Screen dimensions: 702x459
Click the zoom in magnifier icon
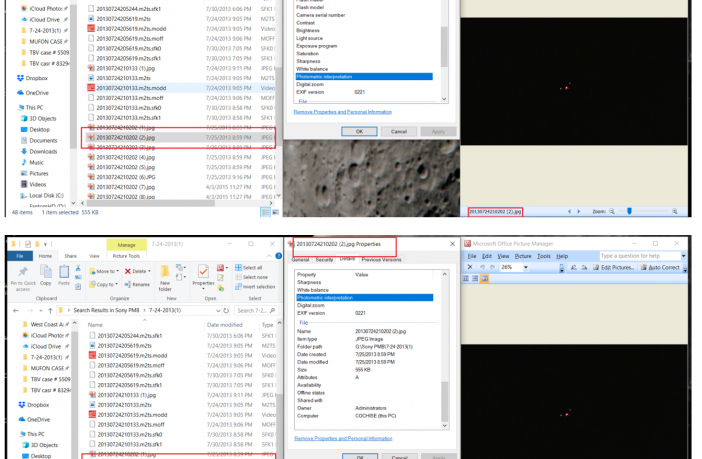pos(675,211)
